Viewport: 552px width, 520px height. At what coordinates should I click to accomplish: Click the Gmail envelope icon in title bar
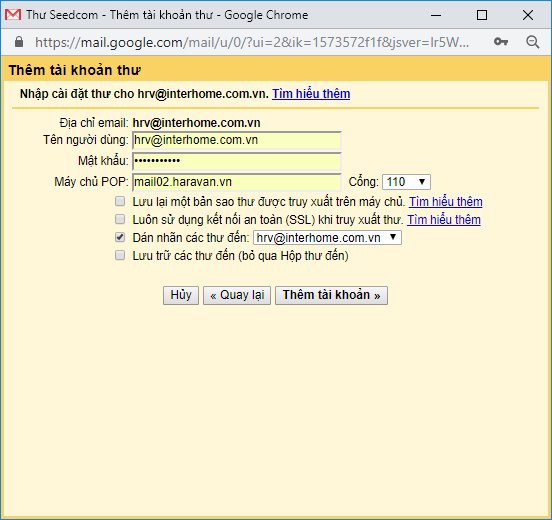(x=13, y=15)
